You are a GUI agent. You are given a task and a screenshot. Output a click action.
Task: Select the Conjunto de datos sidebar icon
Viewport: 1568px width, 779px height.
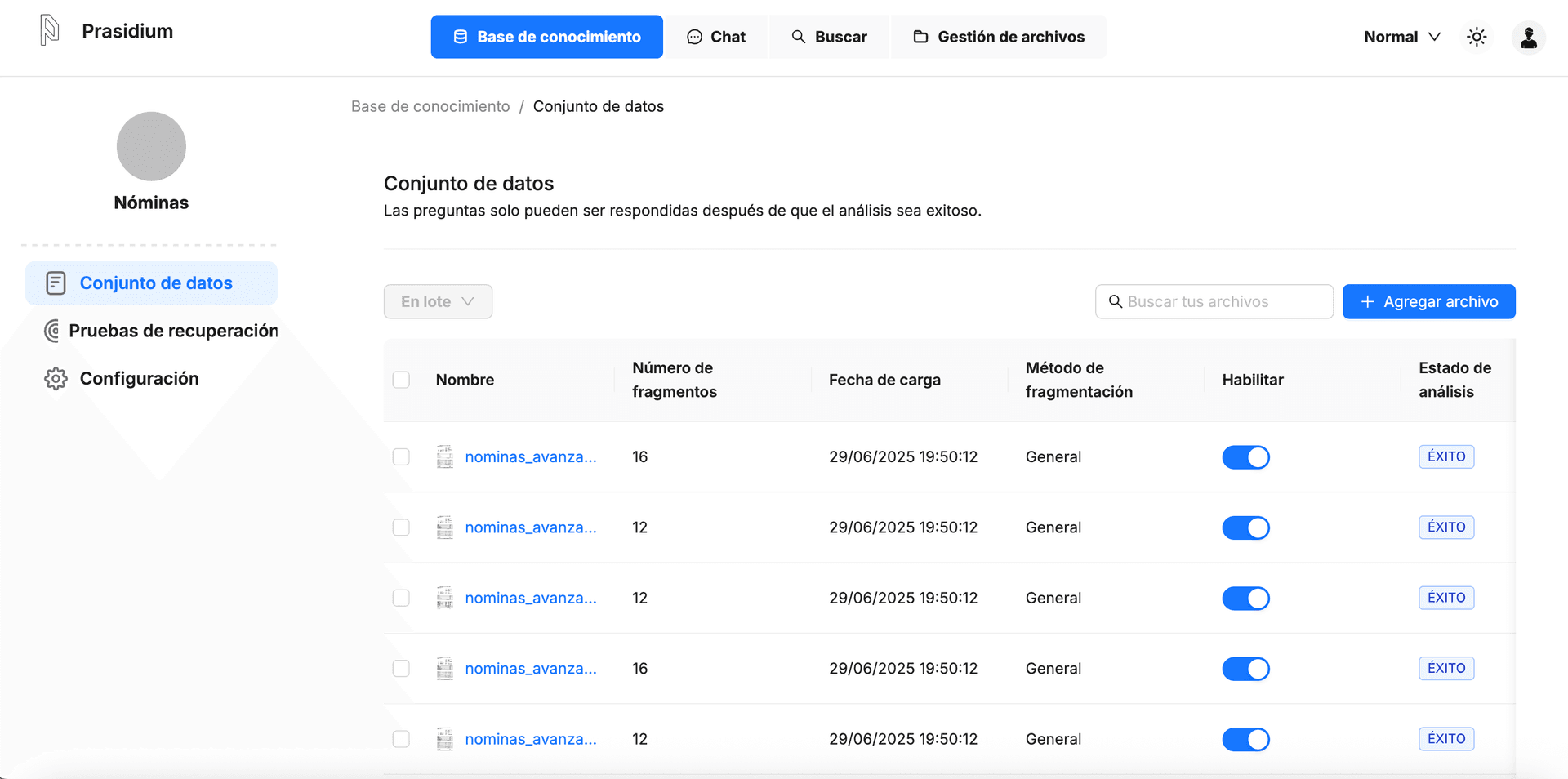pyautogui.click(x=55, y=283)
